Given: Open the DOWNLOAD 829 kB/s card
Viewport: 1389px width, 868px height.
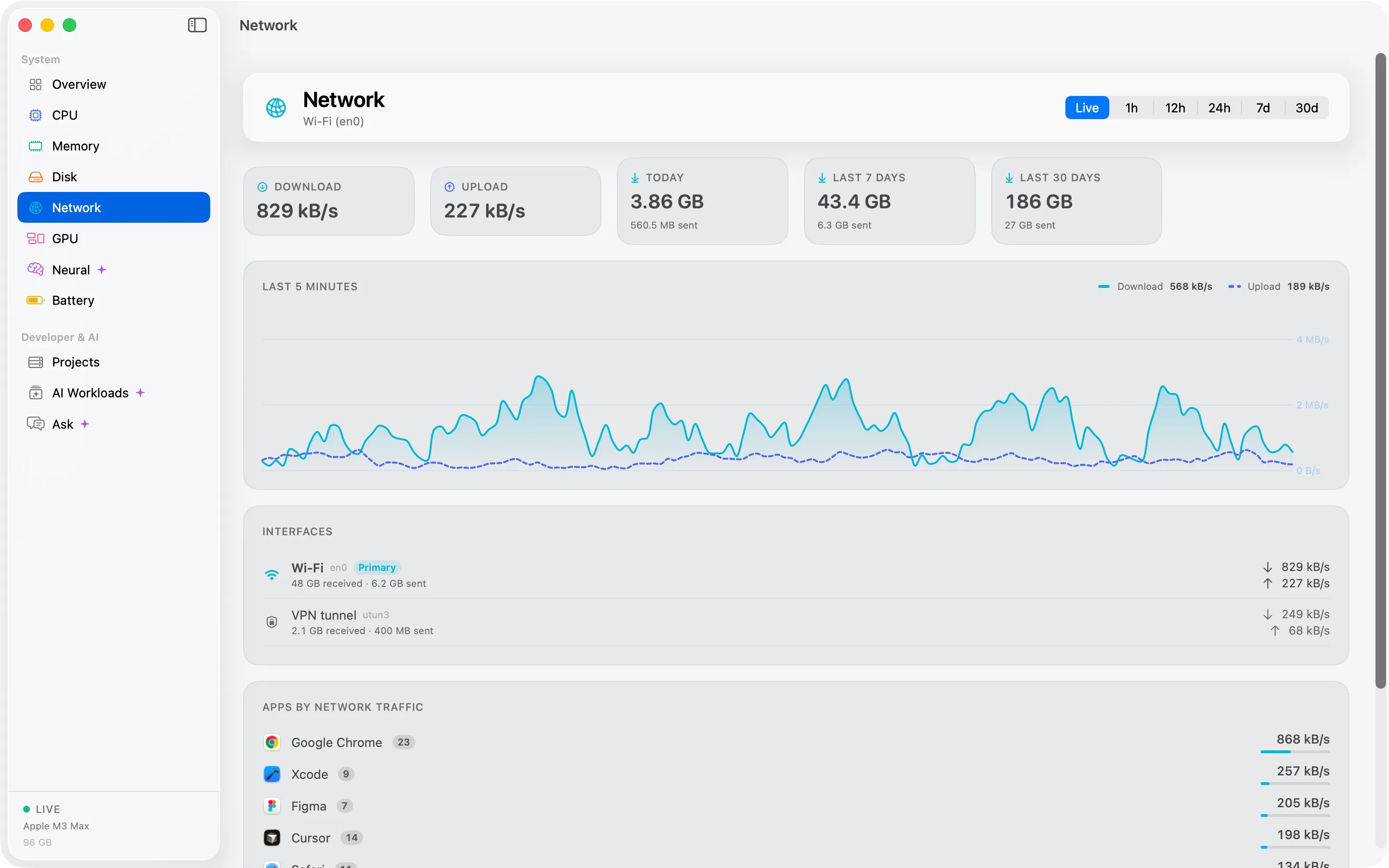Looking at the screenshot, I should (x=329, y=201).
